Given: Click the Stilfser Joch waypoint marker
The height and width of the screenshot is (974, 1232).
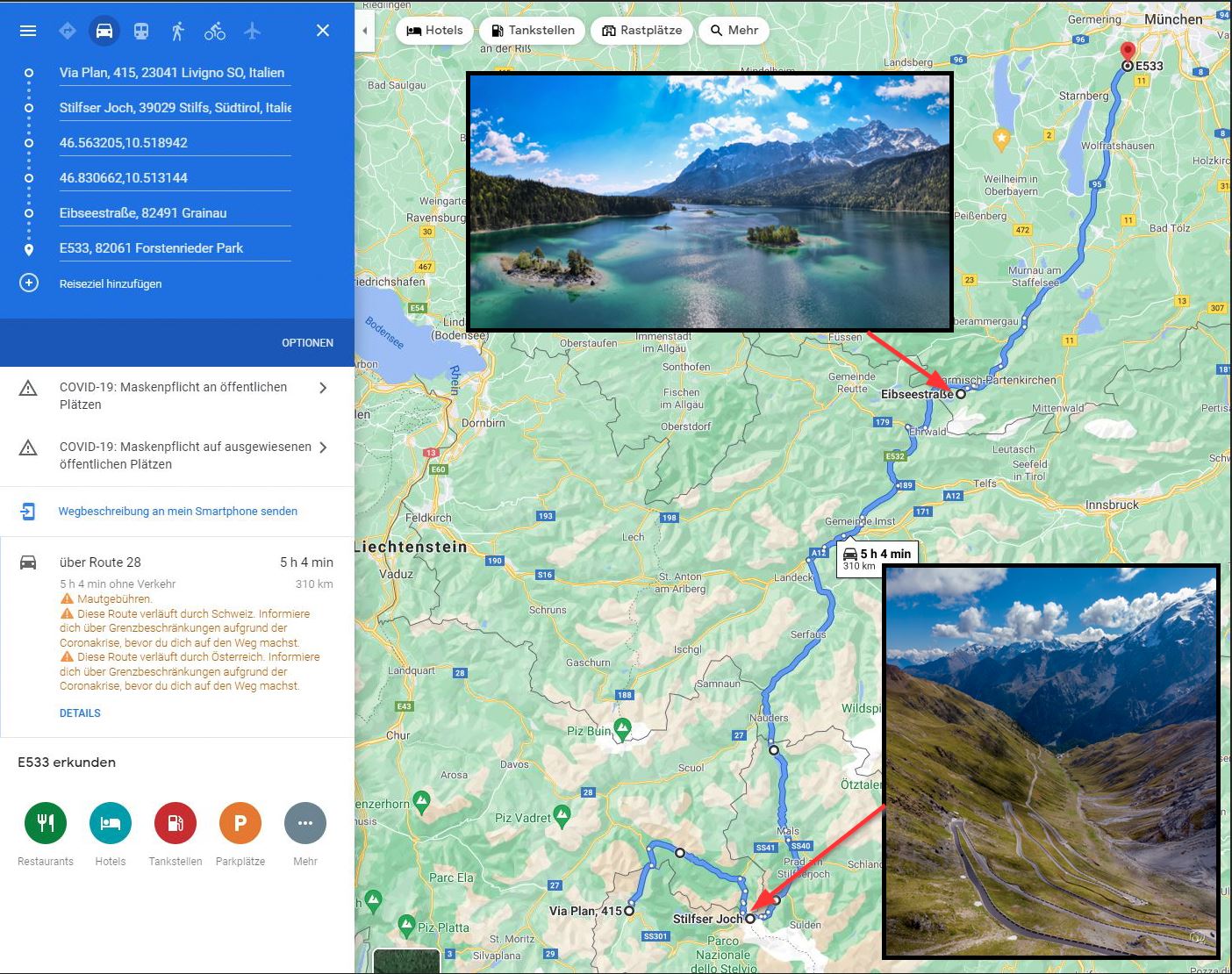Looking at the screenshot, I should click(750, 919).
